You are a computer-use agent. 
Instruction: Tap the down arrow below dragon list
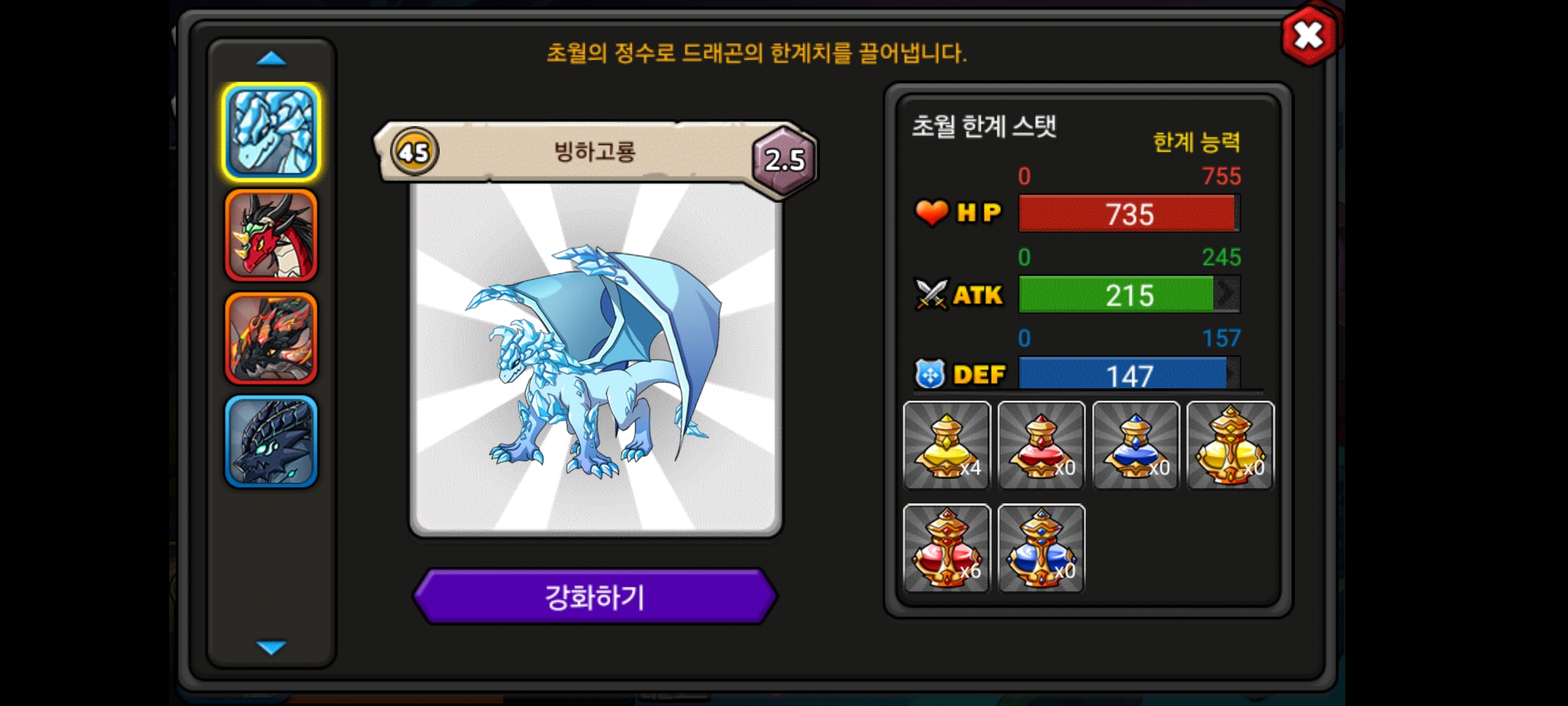(271, 647)
